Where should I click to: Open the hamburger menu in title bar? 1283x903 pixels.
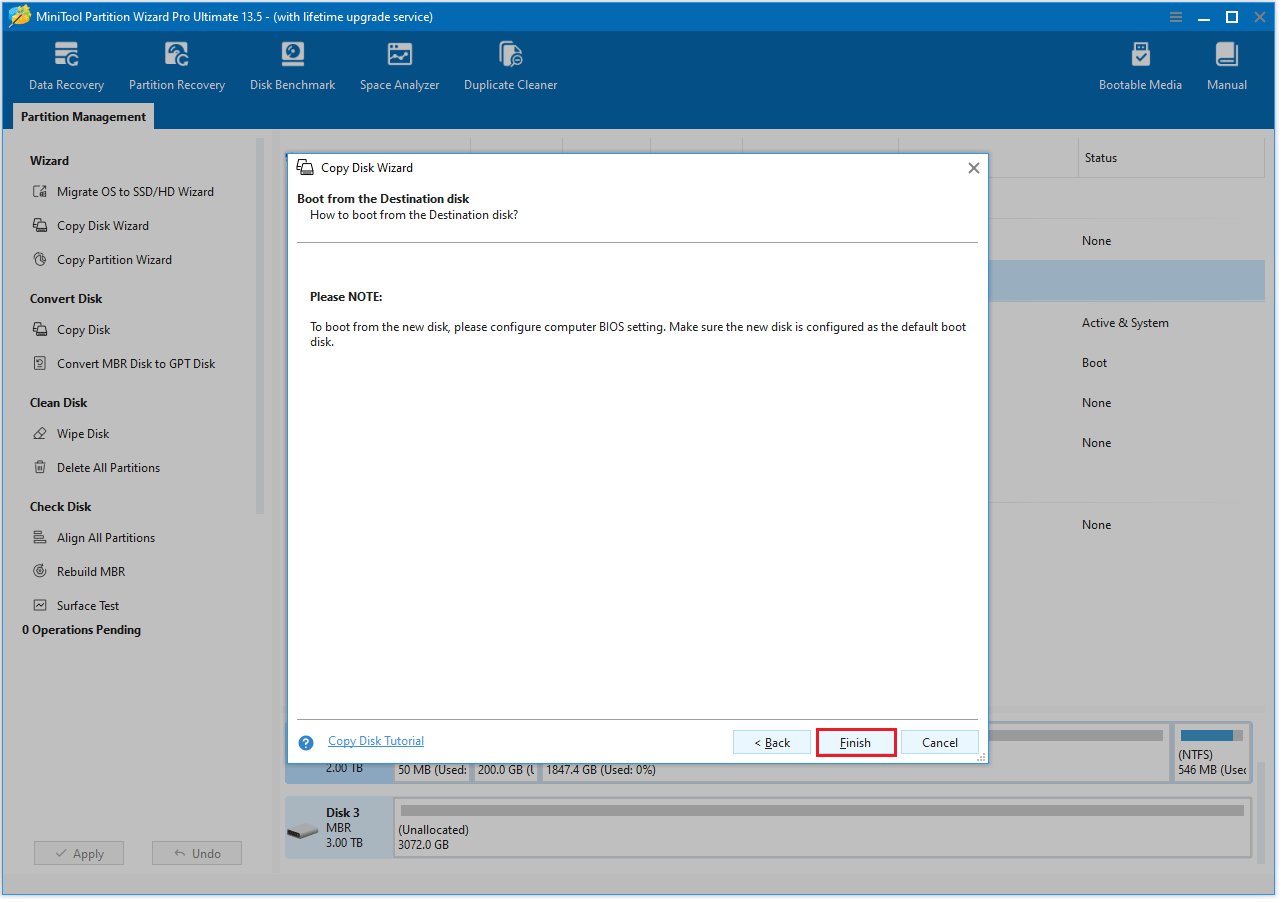1175,16
